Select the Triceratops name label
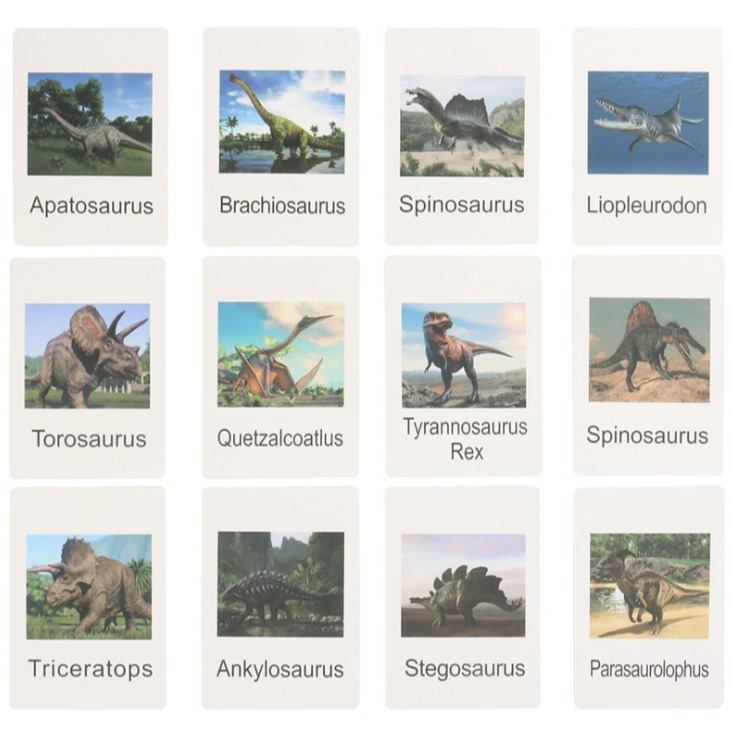731x731 pixels. pyautogui.click(x=90, y=669)
